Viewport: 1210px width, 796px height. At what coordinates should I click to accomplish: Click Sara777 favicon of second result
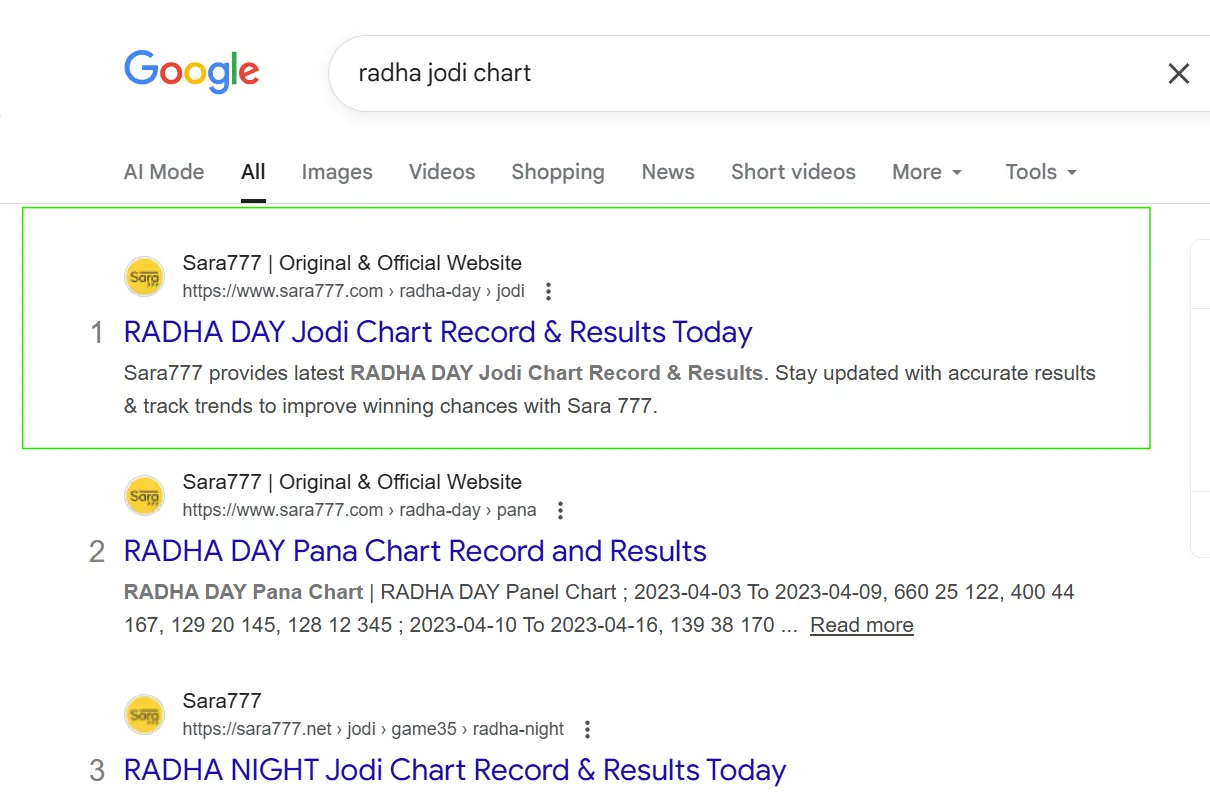[x=144, y=496]
